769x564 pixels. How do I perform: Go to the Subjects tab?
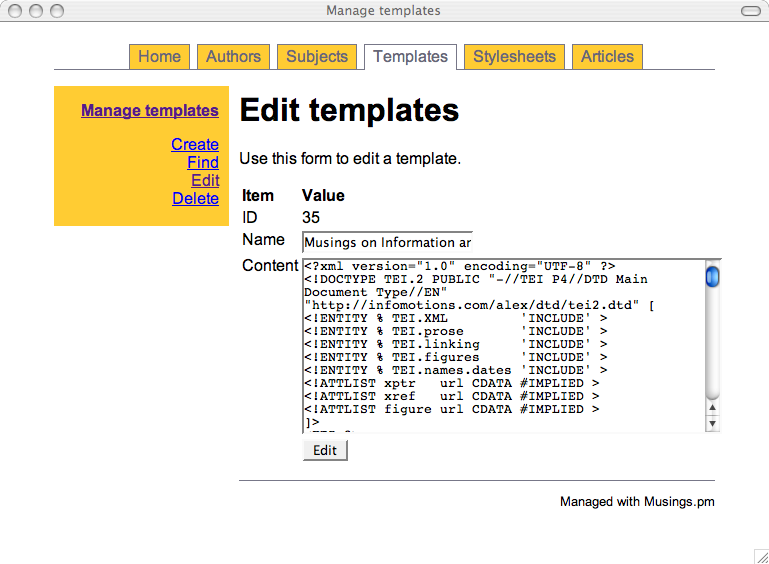click(x=317, y=57)
